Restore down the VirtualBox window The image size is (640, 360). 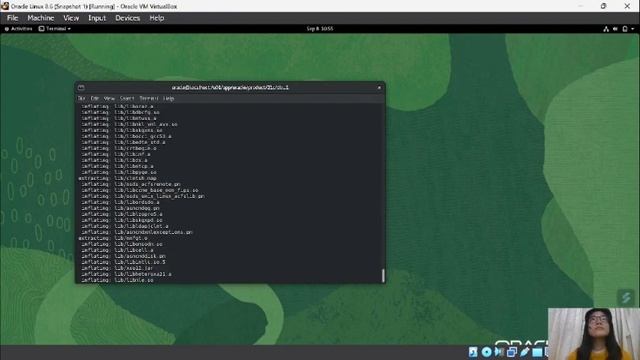(x=603, y=6)
